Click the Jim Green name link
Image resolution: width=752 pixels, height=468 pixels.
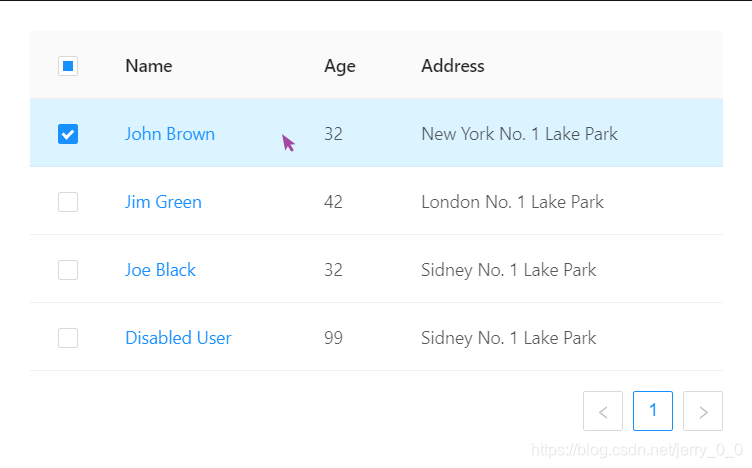pos(163,202)
